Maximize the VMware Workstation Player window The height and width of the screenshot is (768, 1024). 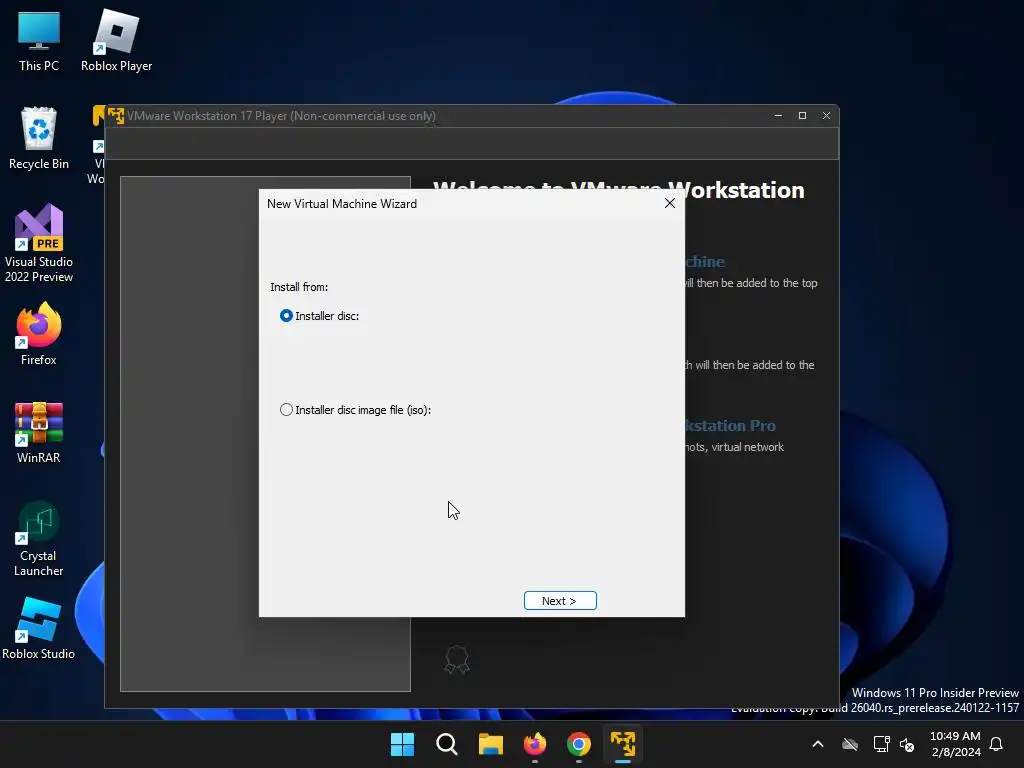click(802, 116)
